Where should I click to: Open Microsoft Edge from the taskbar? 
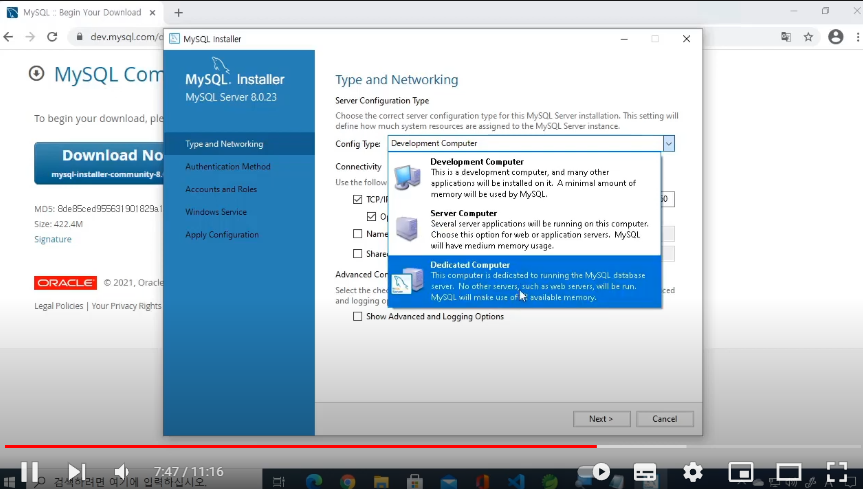pyautogui.click(x=314, y=482)
